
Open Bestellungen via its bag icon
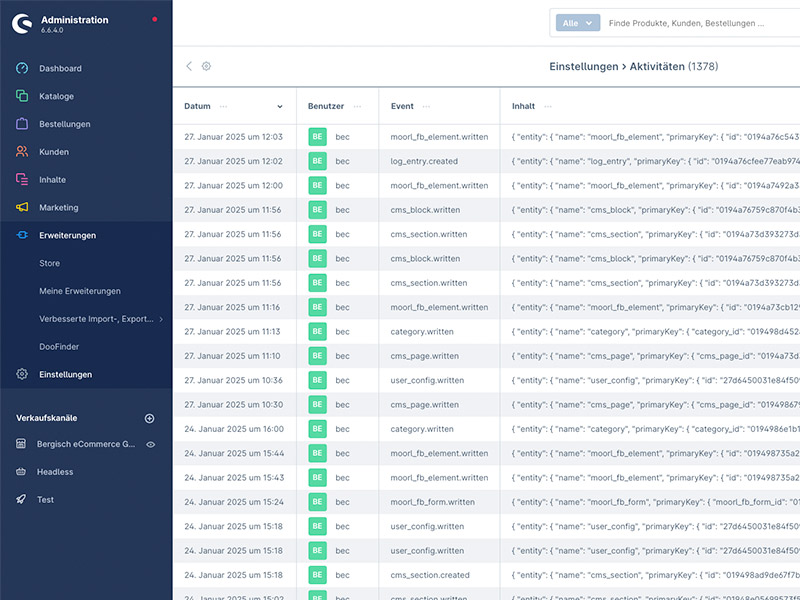22,124
